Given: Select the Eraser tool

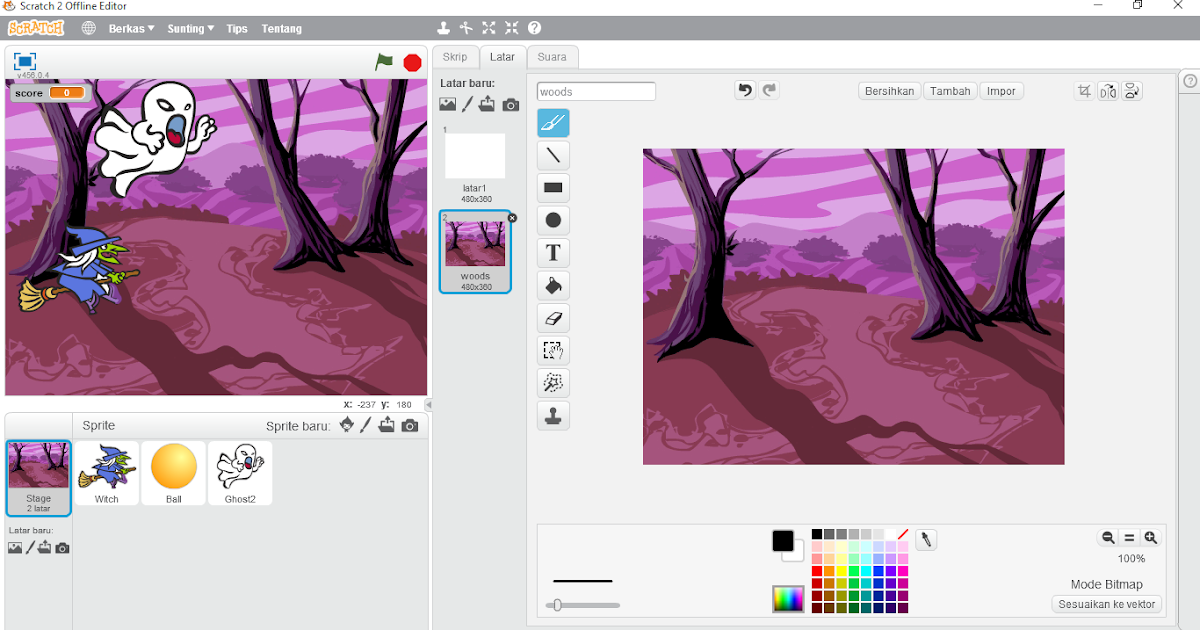Looking at the screenshot, I should point(553,318).
